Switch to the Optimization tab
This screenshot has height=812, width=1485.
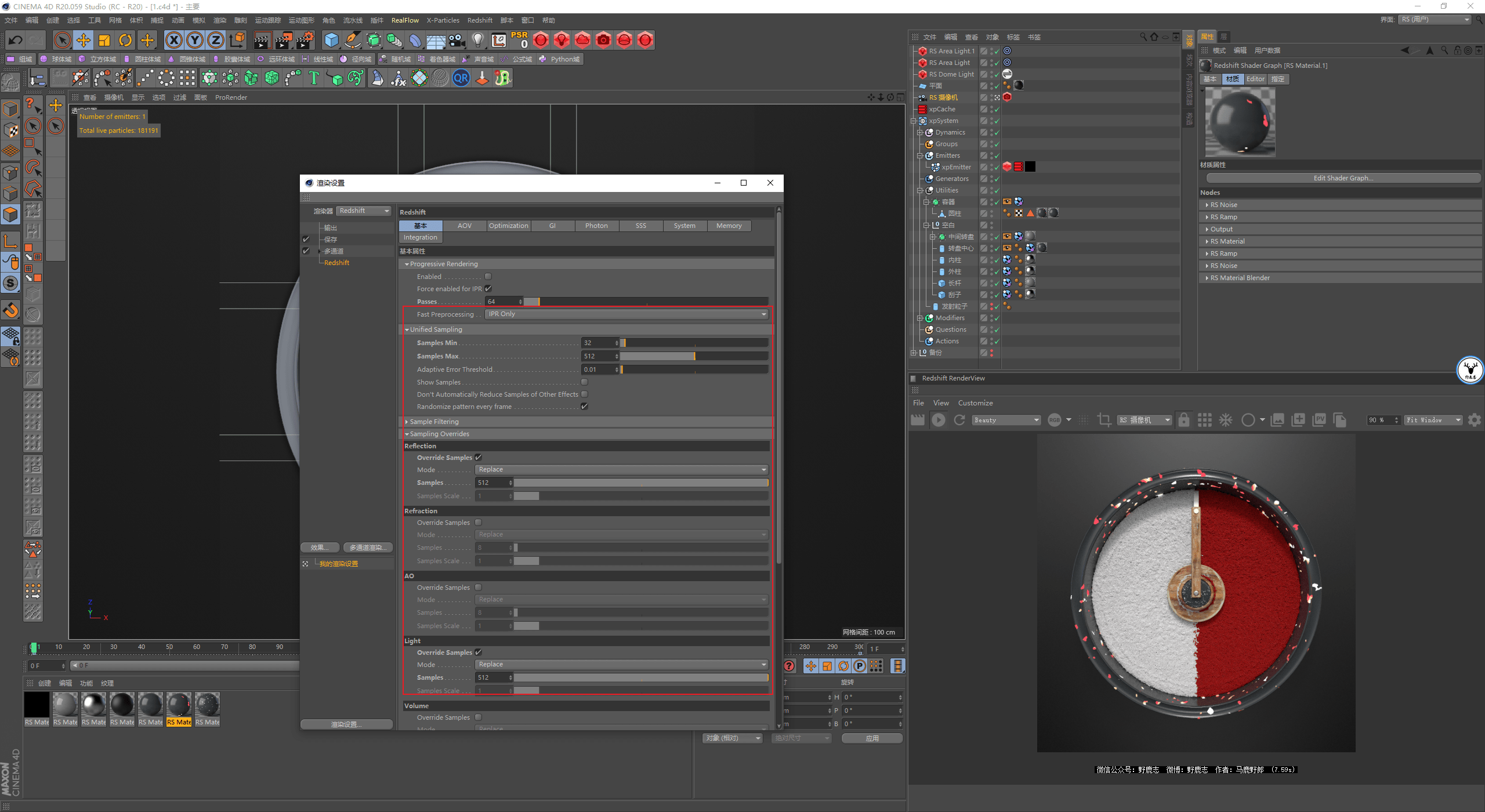pos(508,226)
